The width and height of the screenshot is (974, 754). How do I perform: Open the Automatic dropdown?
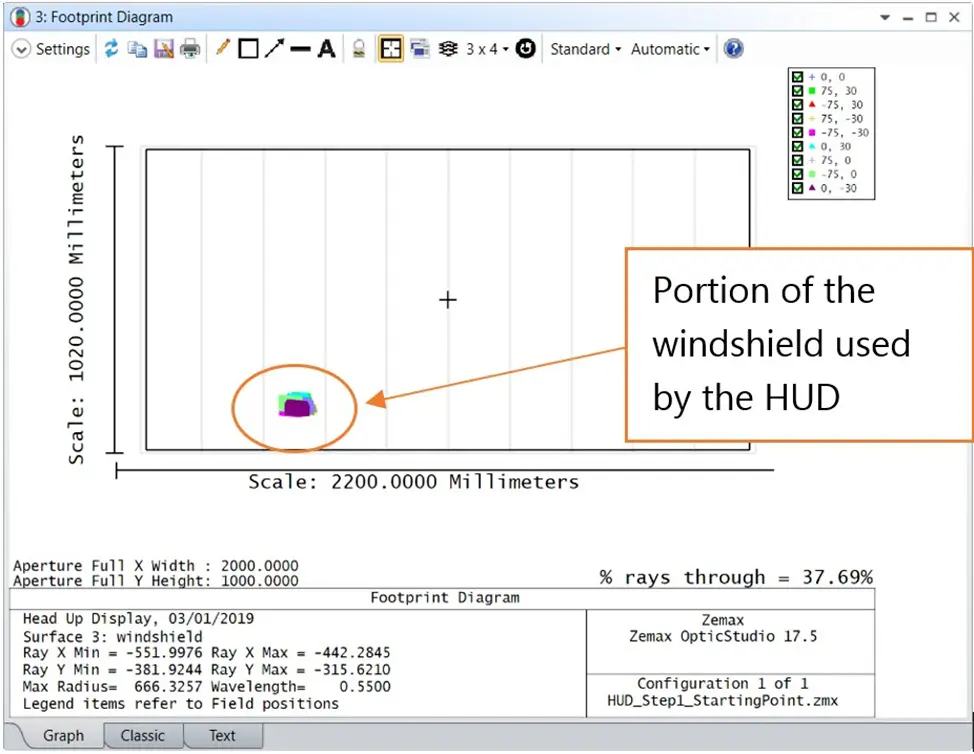tap(668, 48)
